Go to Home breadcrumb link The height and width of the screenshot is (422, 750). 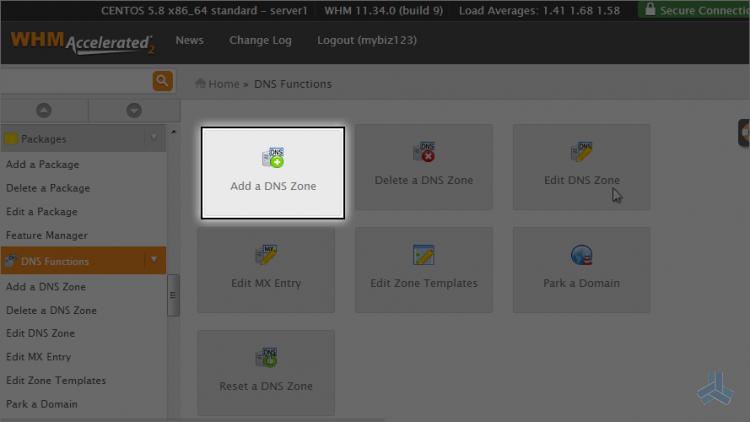223,84
